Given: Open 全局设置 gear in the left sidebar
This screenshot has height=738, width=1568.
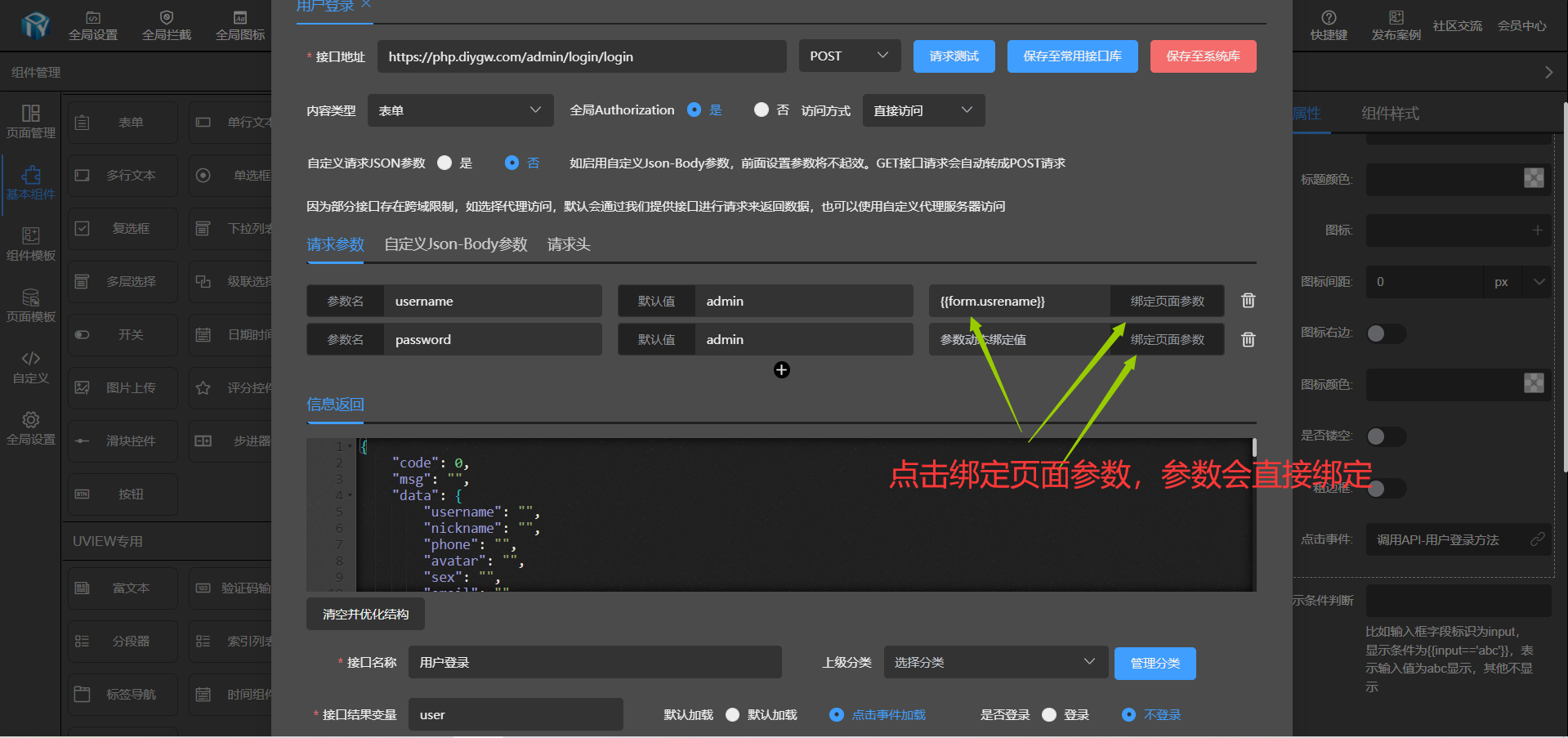Looking at the screenshot, I should (x=31, y=428).
